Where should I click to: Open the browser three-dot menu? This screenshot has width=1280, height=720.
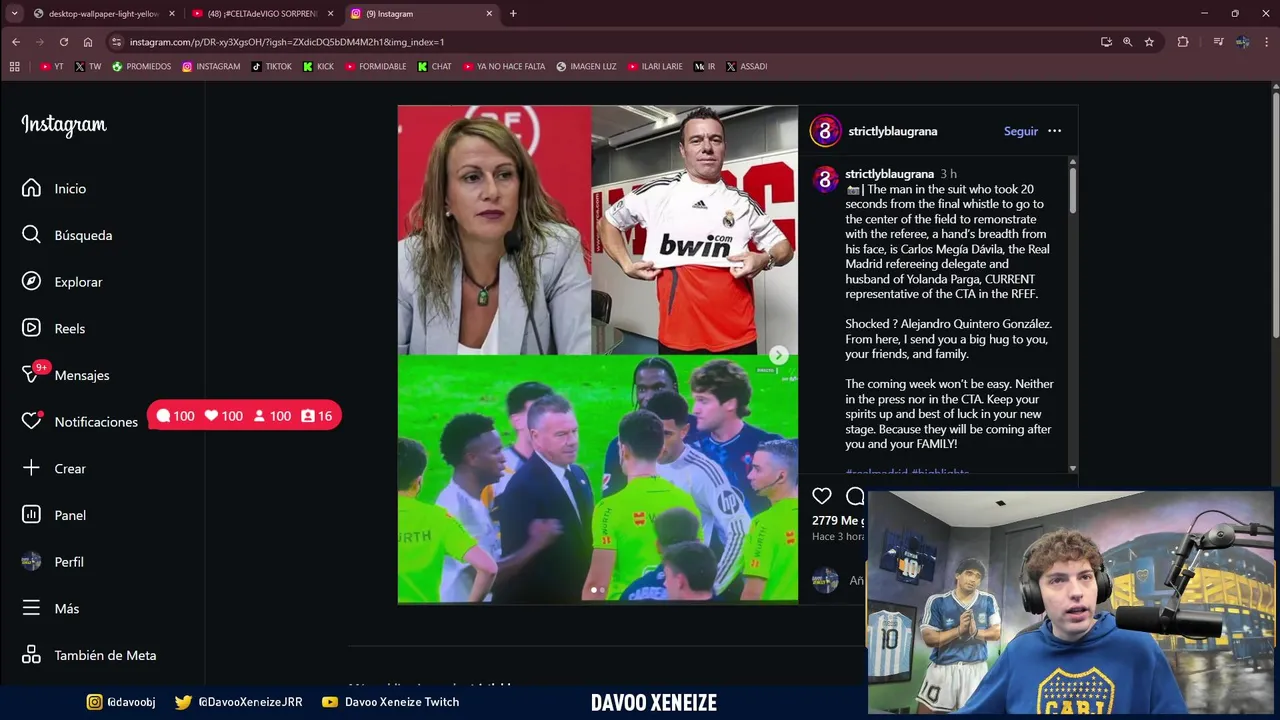point(1267,42)
